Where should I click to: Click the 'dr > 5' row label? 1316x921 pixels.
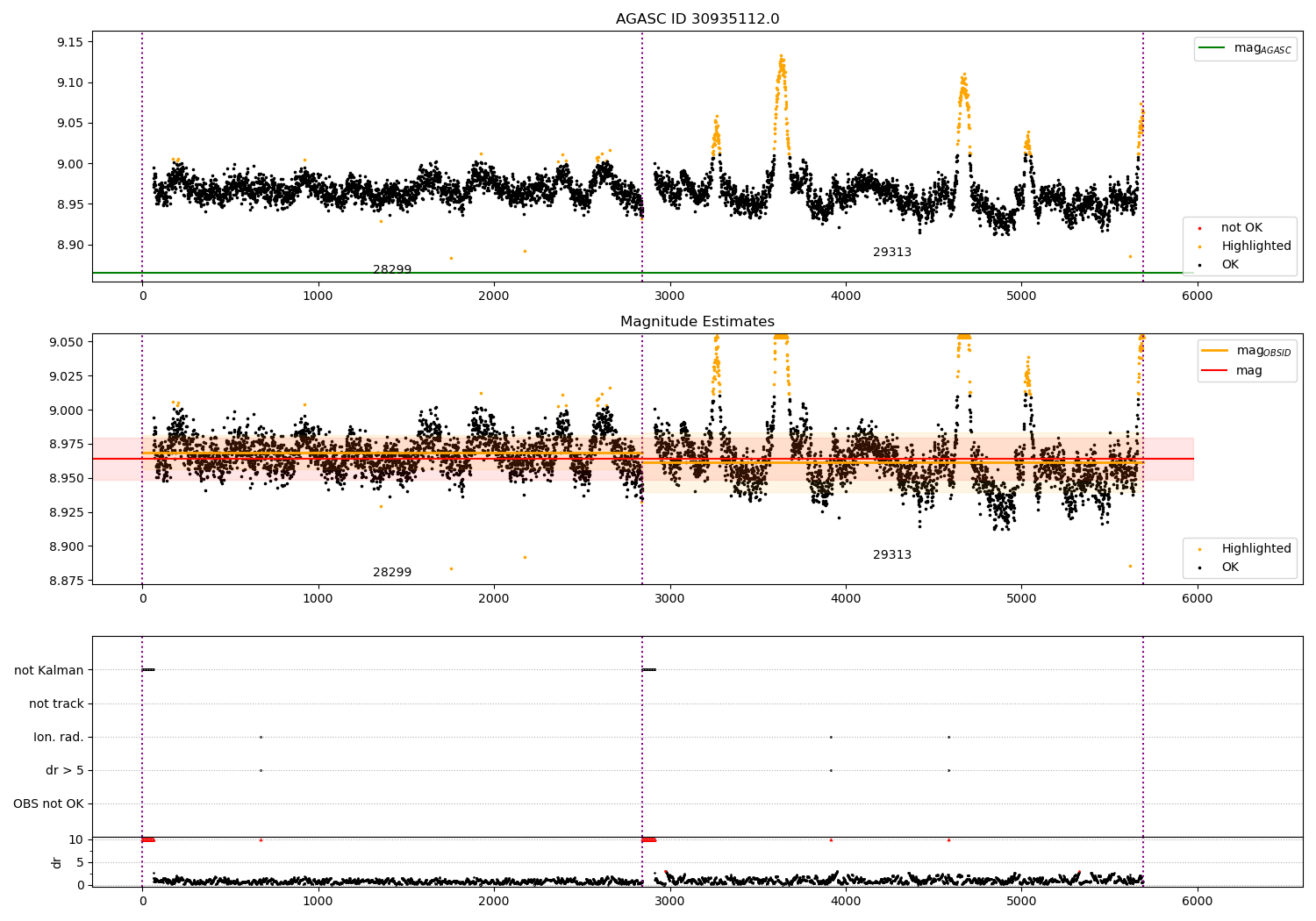[x=65, y=770]
